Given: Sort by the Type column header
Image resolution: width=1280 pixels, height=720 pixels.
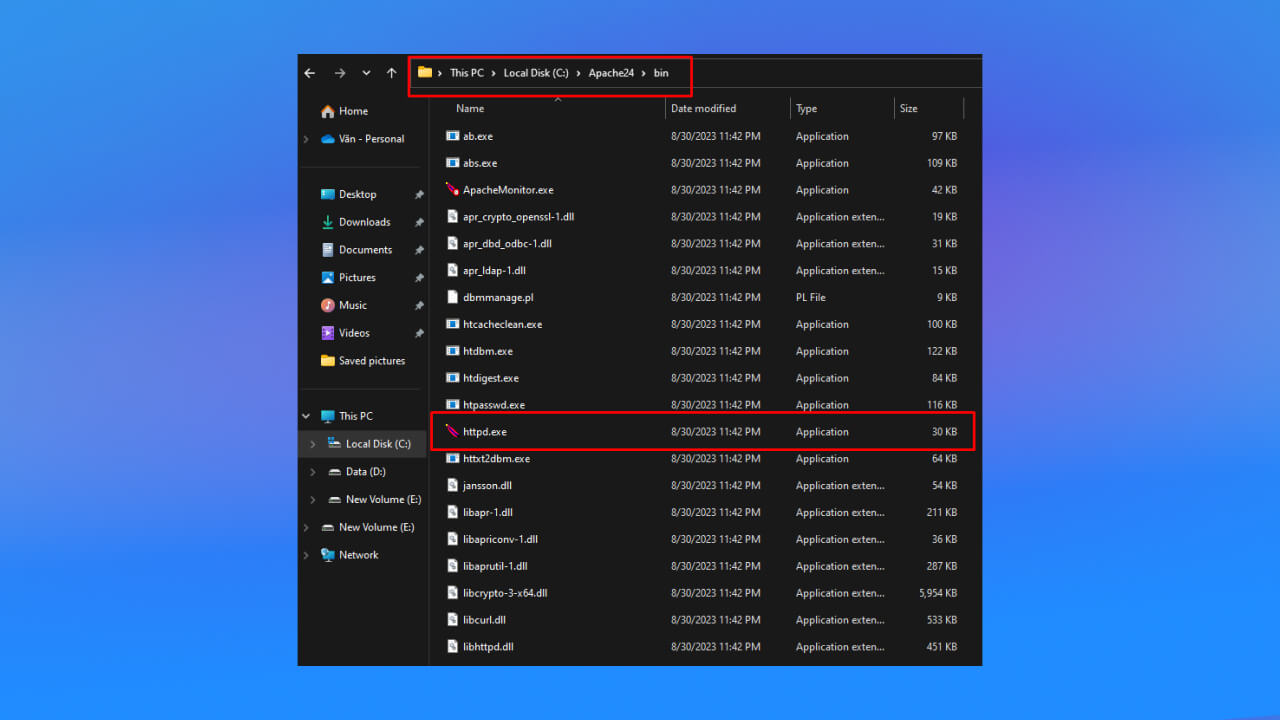Looking at the screenshot, I should click(x=806, y=108).
